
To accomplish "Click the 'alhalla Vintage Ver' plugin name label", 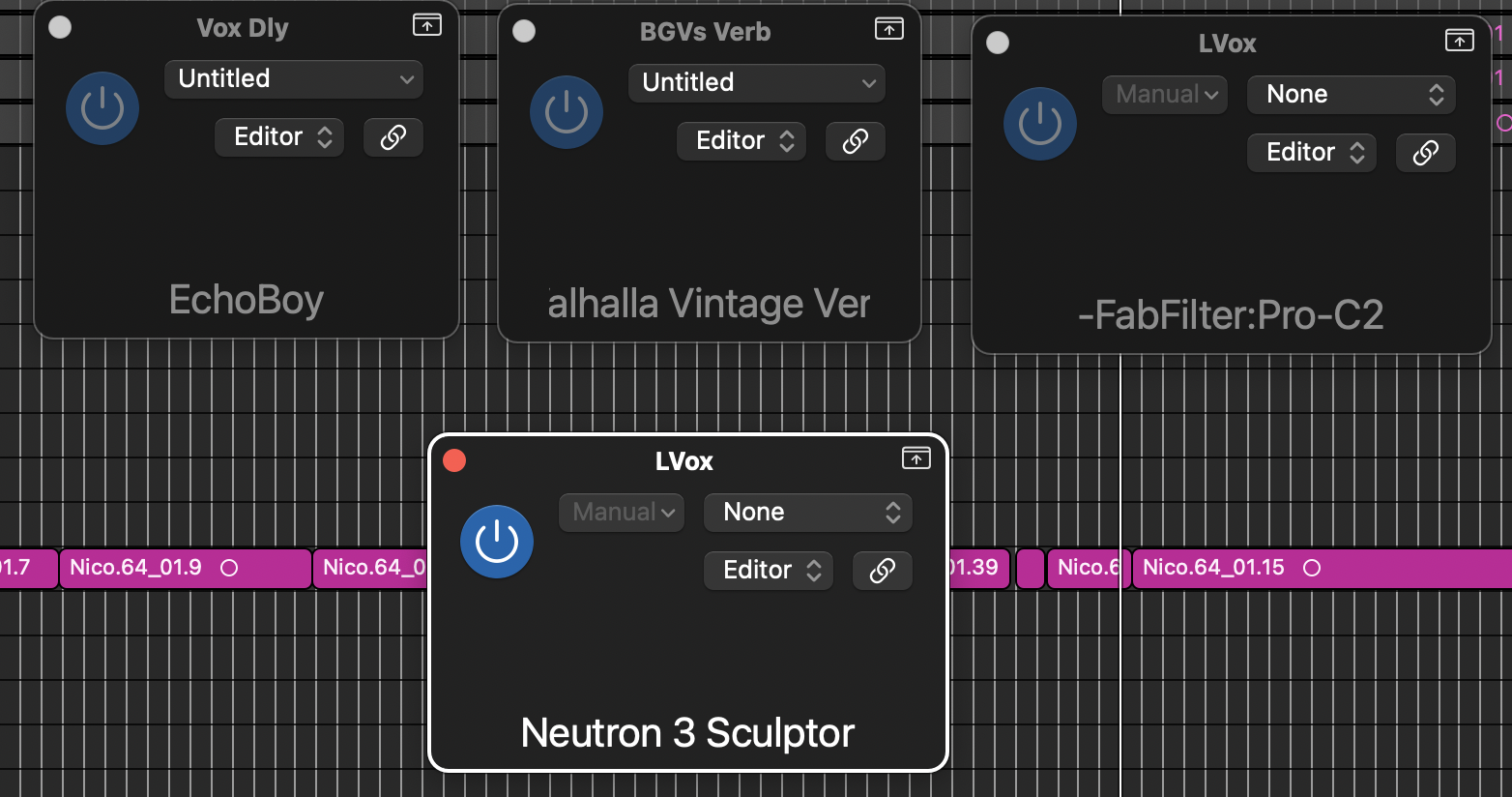I will click(x=710, y=304).
